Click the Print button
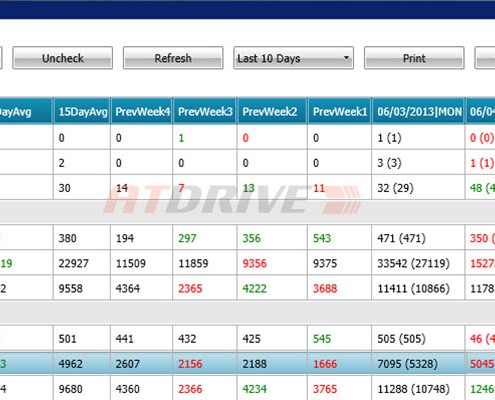 414,58
